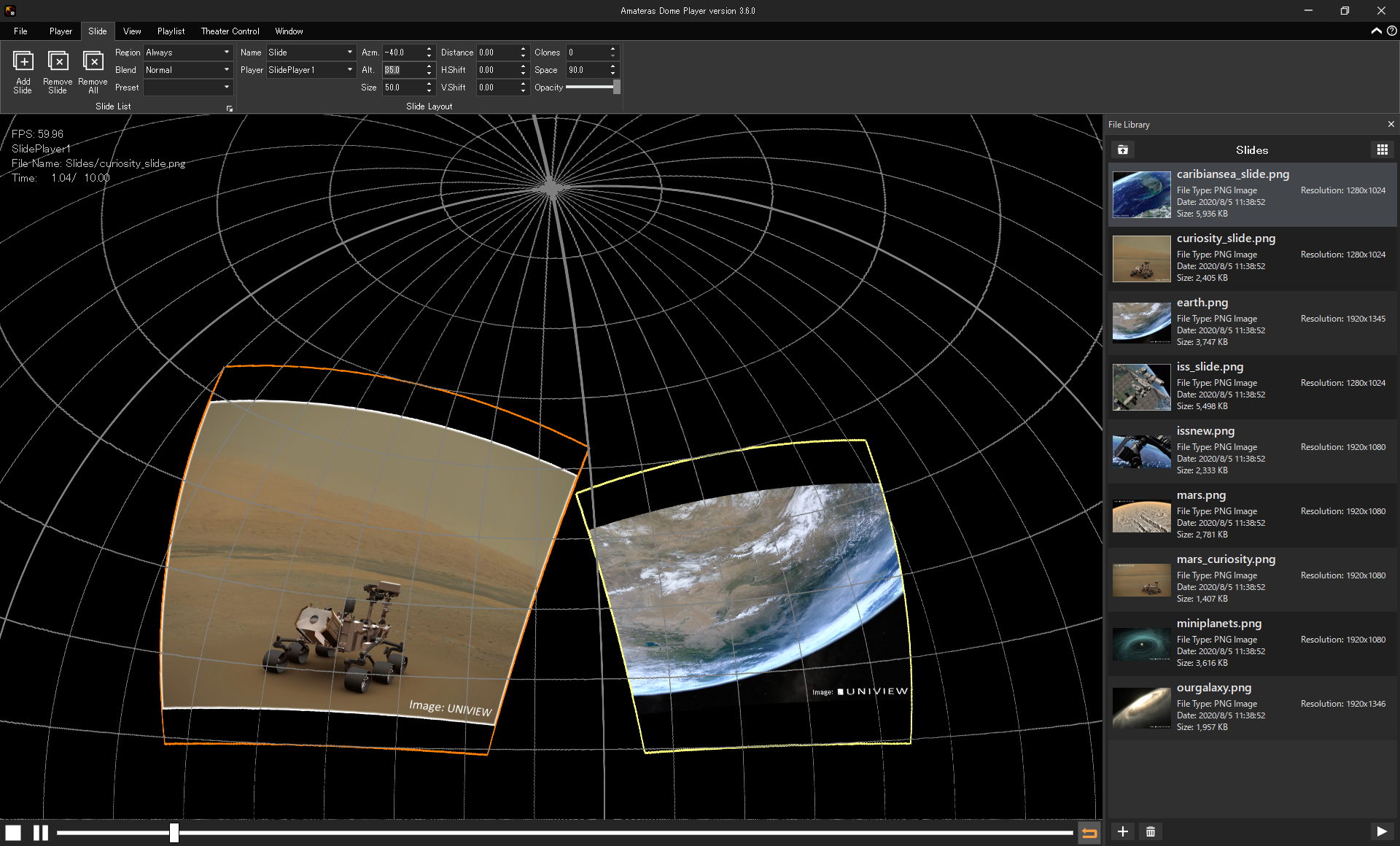Click the Azm. input field

[x=402, y=52]
